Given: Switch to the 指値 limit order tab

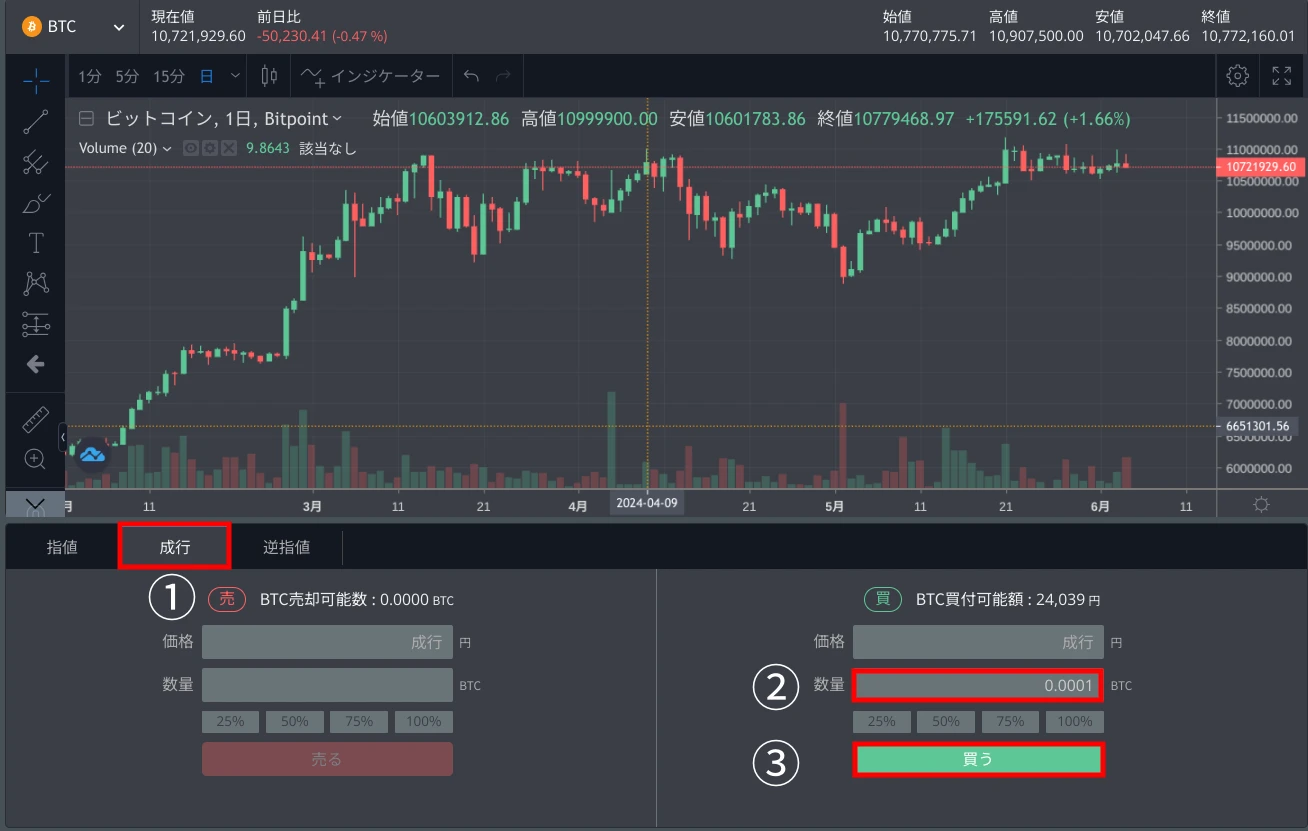Looking at the screenshot, I should (x=62, y=547).
